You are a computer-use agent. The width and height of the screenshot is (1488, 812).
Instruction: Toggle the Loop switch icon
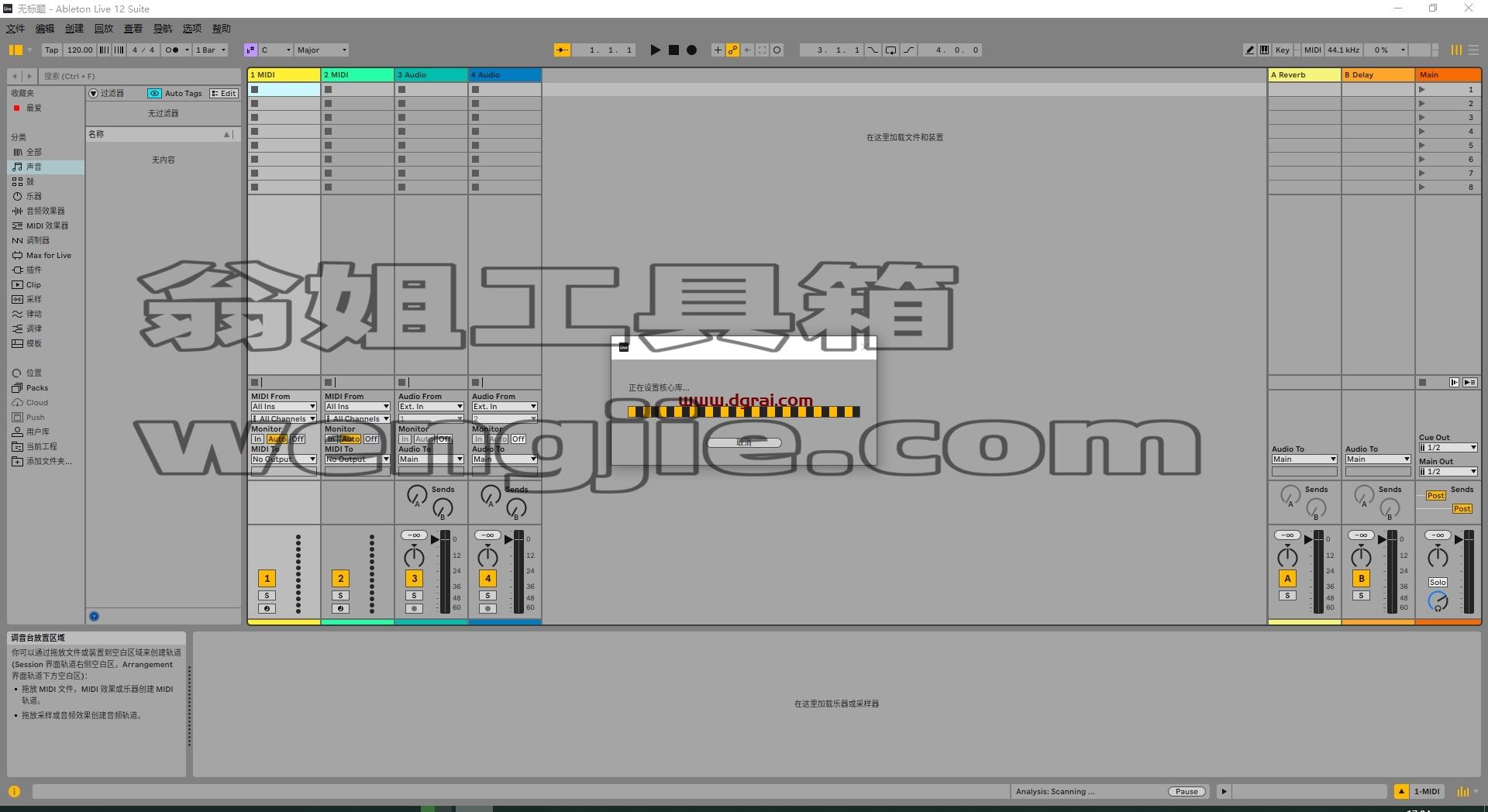891,50
